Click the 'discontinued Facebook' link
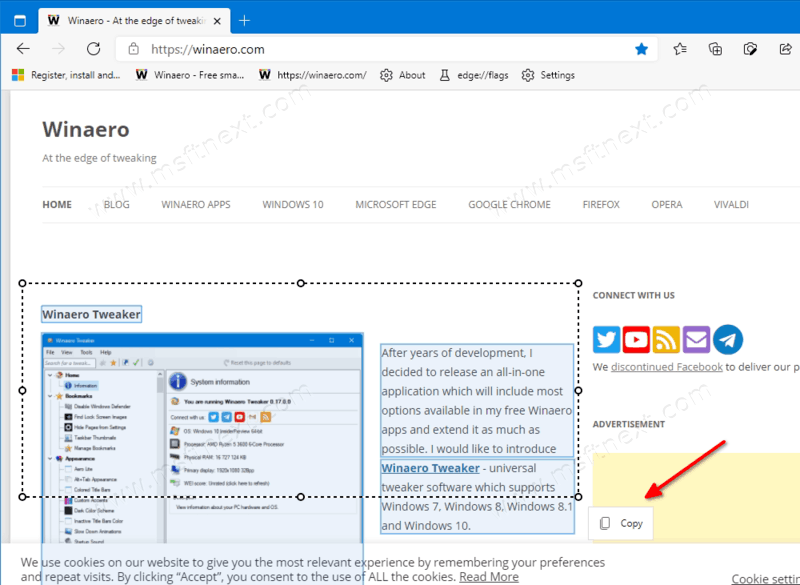 point(666,367)
